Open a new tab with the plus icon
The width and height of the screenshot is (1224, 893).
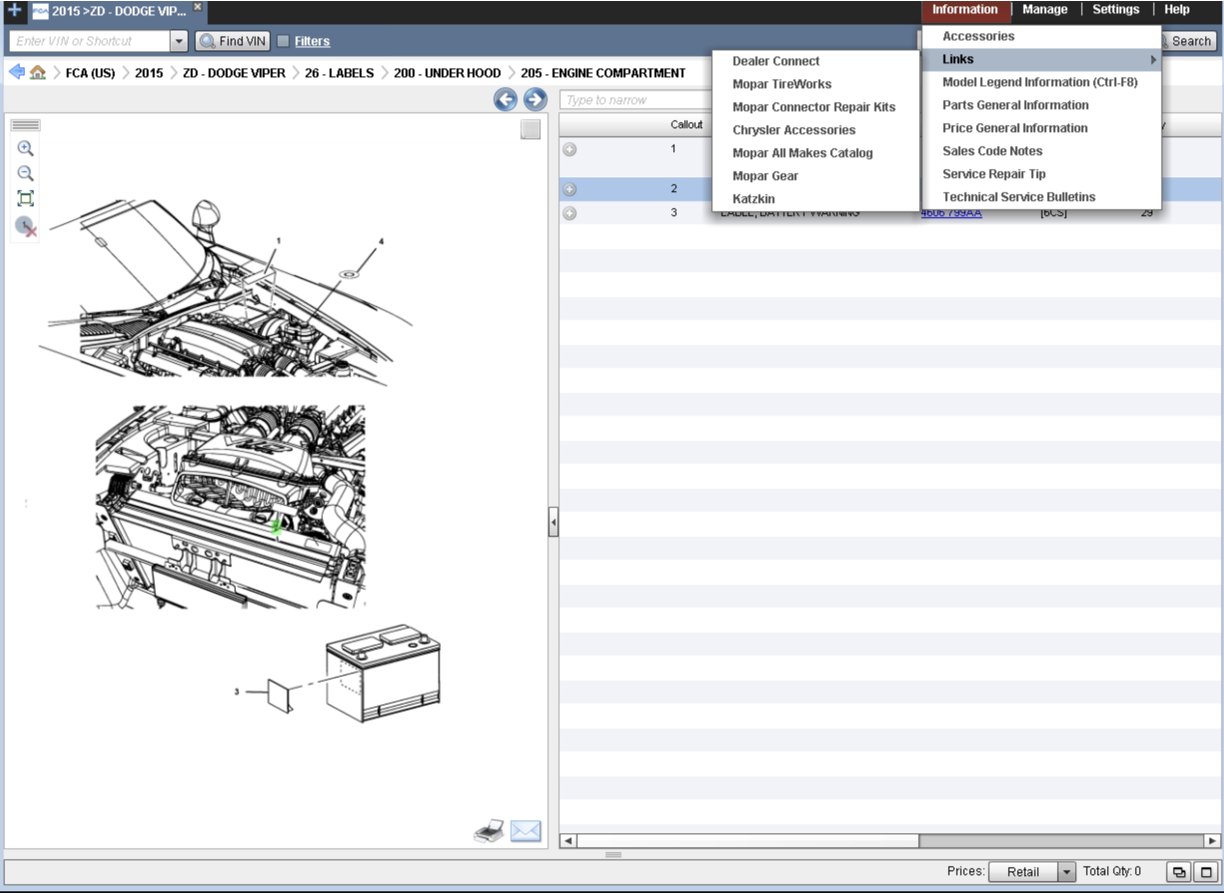point(14,10)
